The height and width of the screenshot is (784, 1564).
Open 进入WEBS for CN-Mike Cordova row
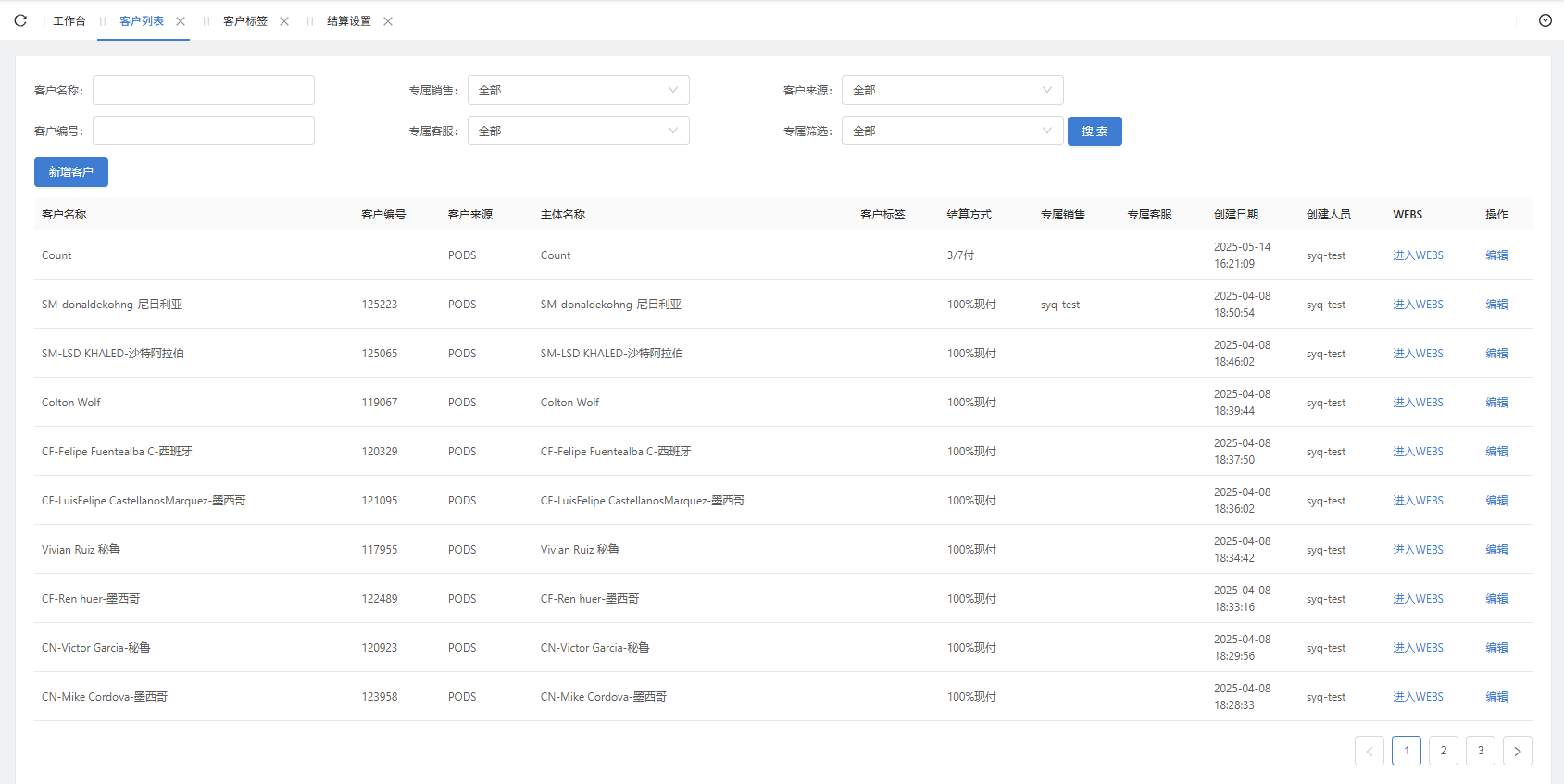[1418, 697]
